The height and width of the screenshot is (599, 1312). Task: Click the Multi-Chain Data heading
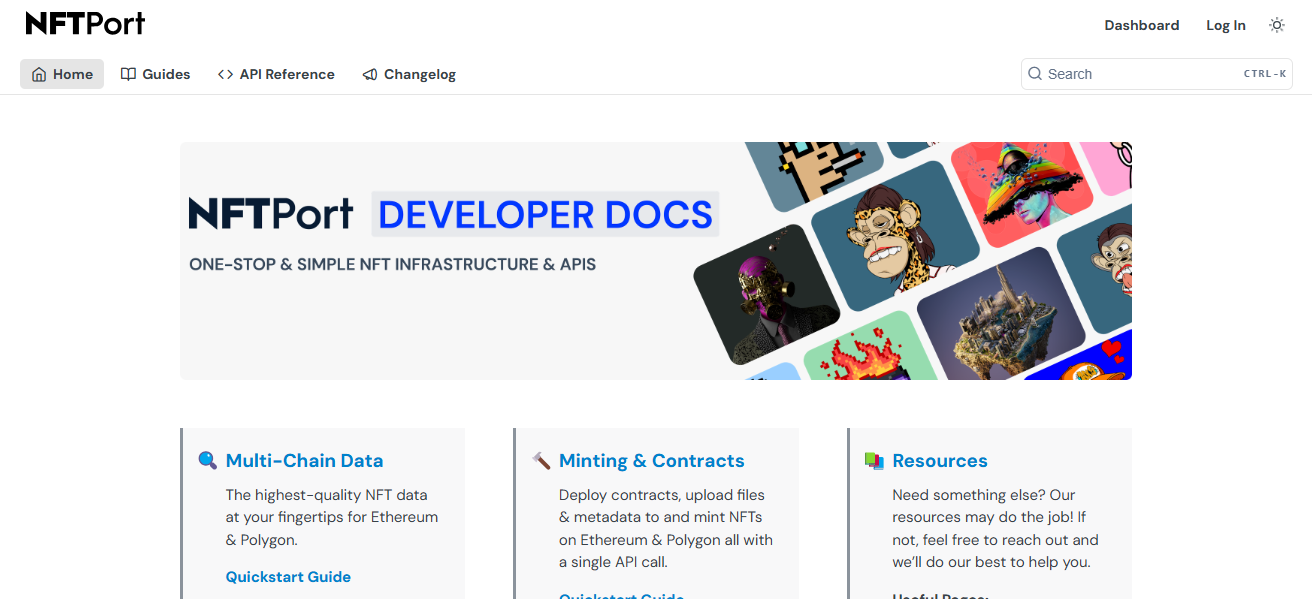(x=305, y=461)
